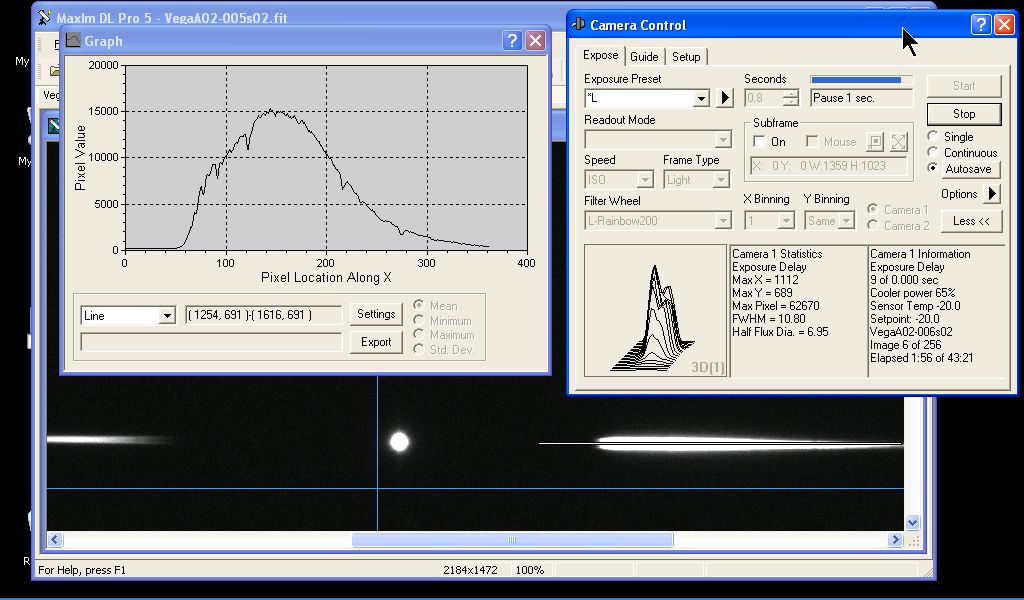Image resolution: width=1024 pixels, height=600 pixels.
Task: Select the Camera 2 radio button
Action: pyautogui.click(x=872, y=225)
